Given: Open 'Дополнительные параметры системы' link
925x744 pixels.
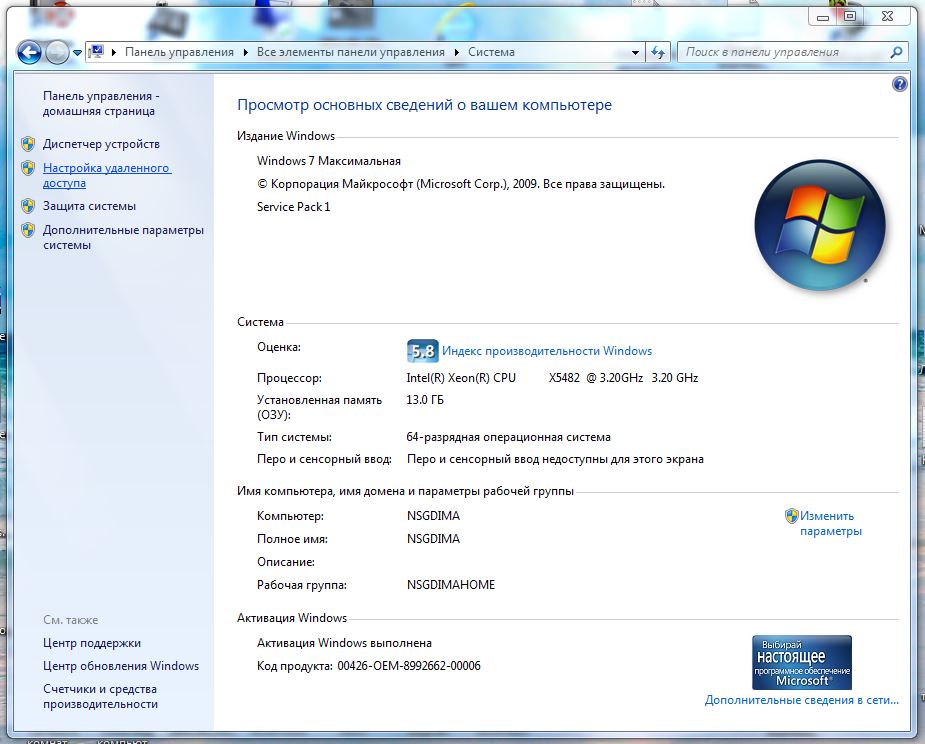Looking at the screenshot, I should (x=123, y=237).
